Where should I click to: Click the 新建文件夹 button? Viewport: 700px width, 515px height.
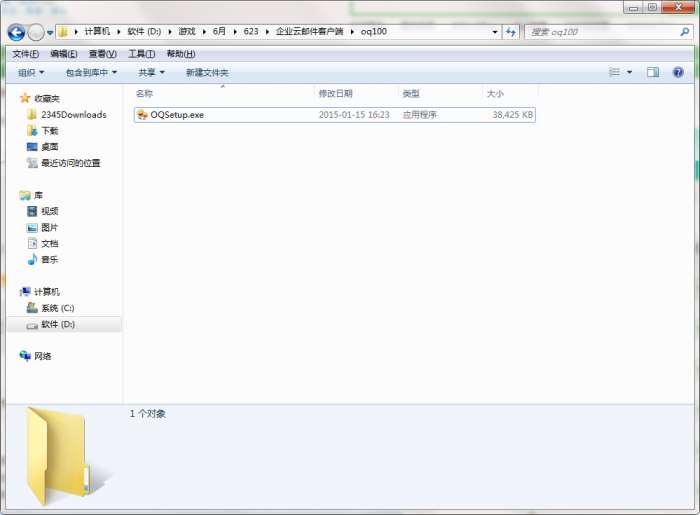click(207, 72)
